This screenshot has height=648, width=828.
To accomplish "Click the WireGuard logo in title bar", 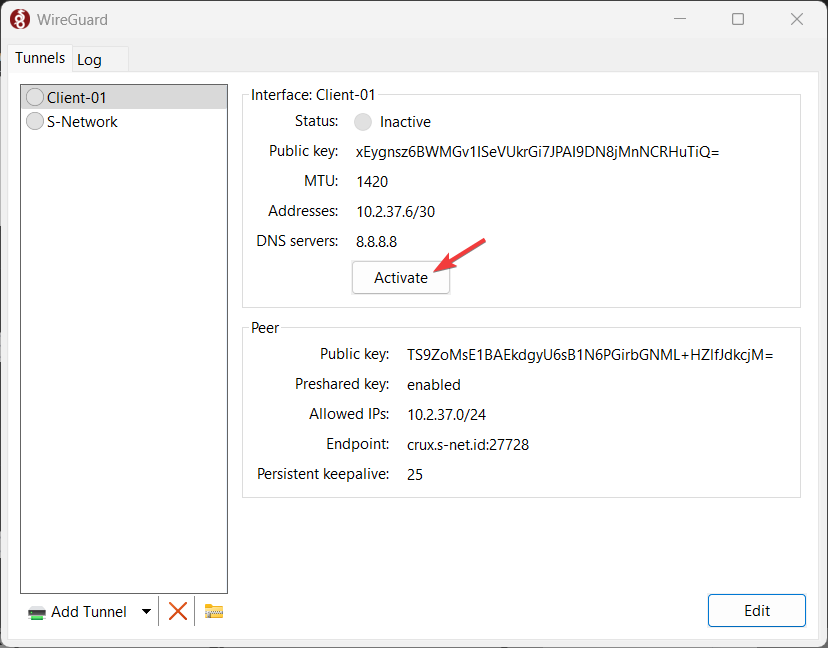I will point(20,20).
